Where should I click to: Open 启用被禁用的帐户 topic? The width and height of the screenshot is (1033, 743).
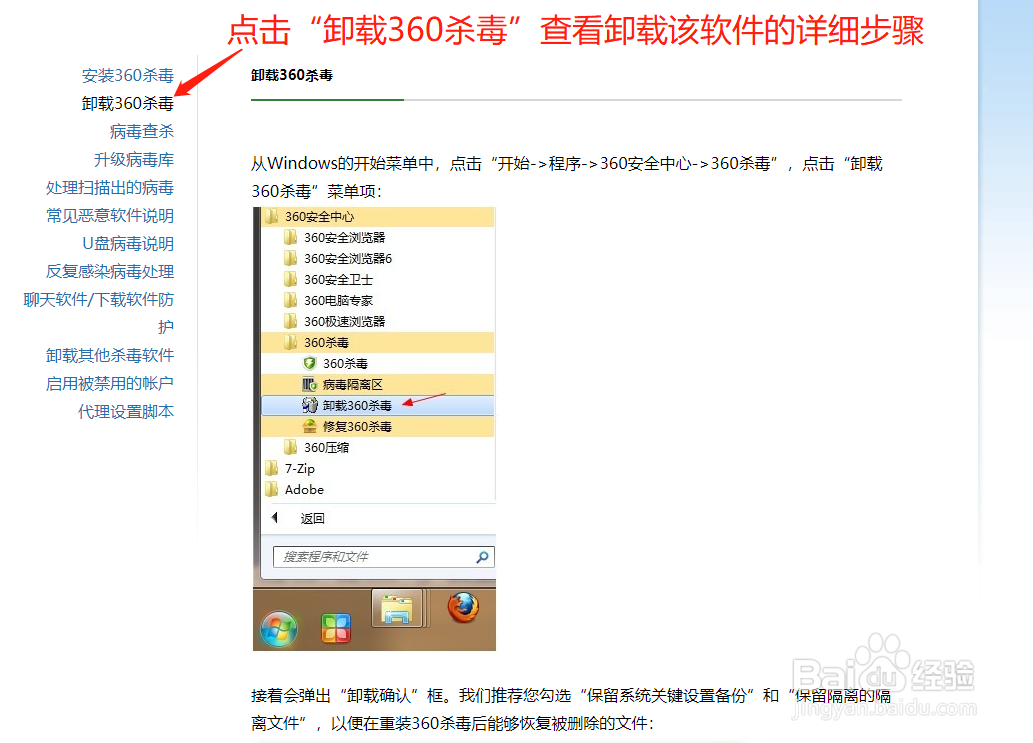click(x=110, y=383)
